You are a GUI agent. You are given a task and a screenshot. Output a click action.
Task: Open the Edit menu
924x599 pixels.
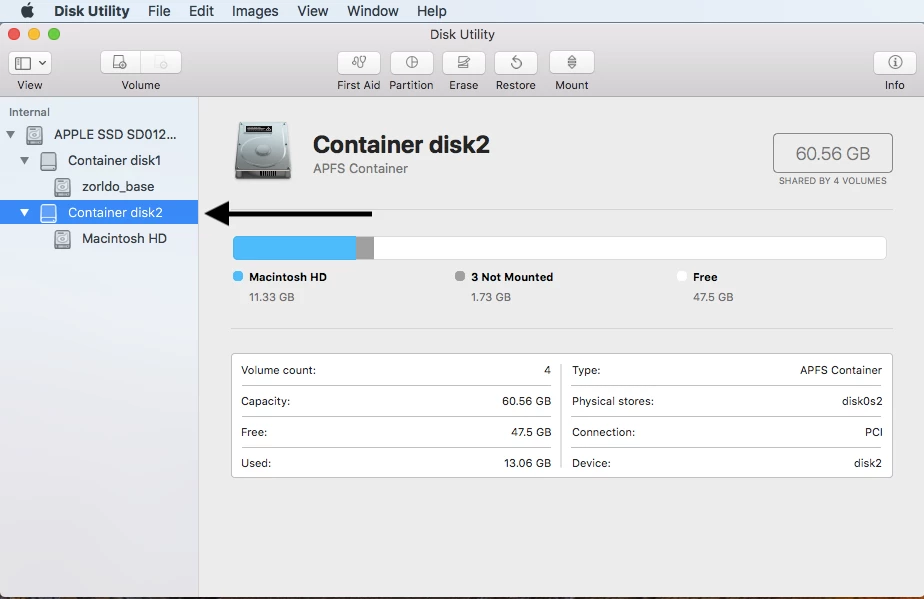tap(201, 11)
